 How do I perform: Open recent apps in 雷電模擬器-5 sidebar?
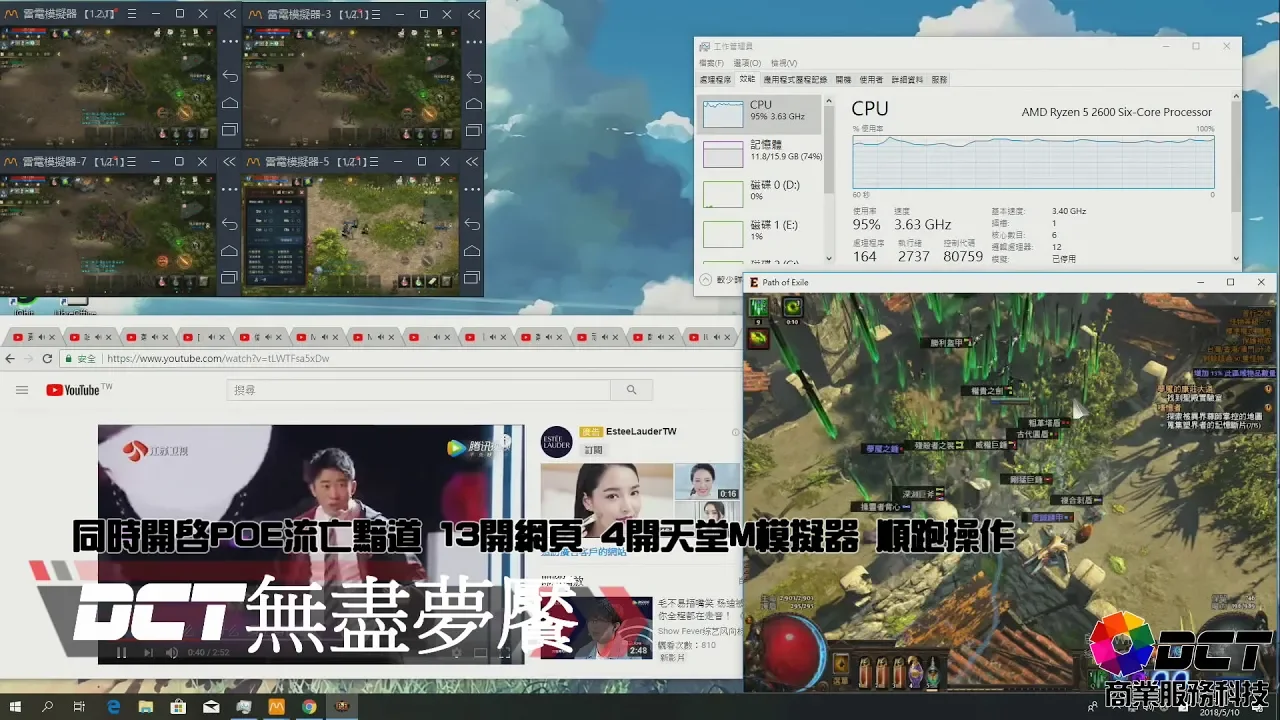(x=474, y=276)
